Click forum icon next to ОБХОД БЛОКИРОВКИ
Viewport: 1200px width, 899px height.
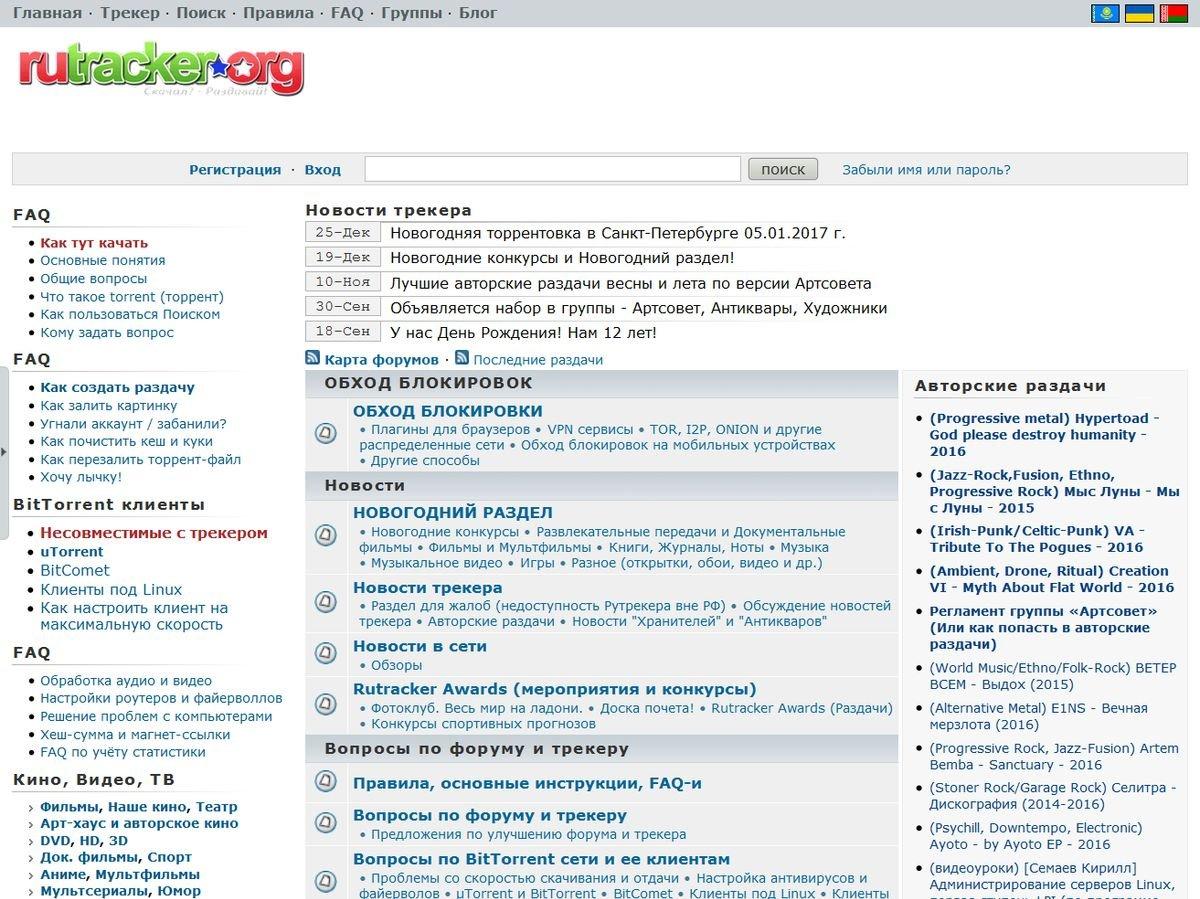click(325, 434)
